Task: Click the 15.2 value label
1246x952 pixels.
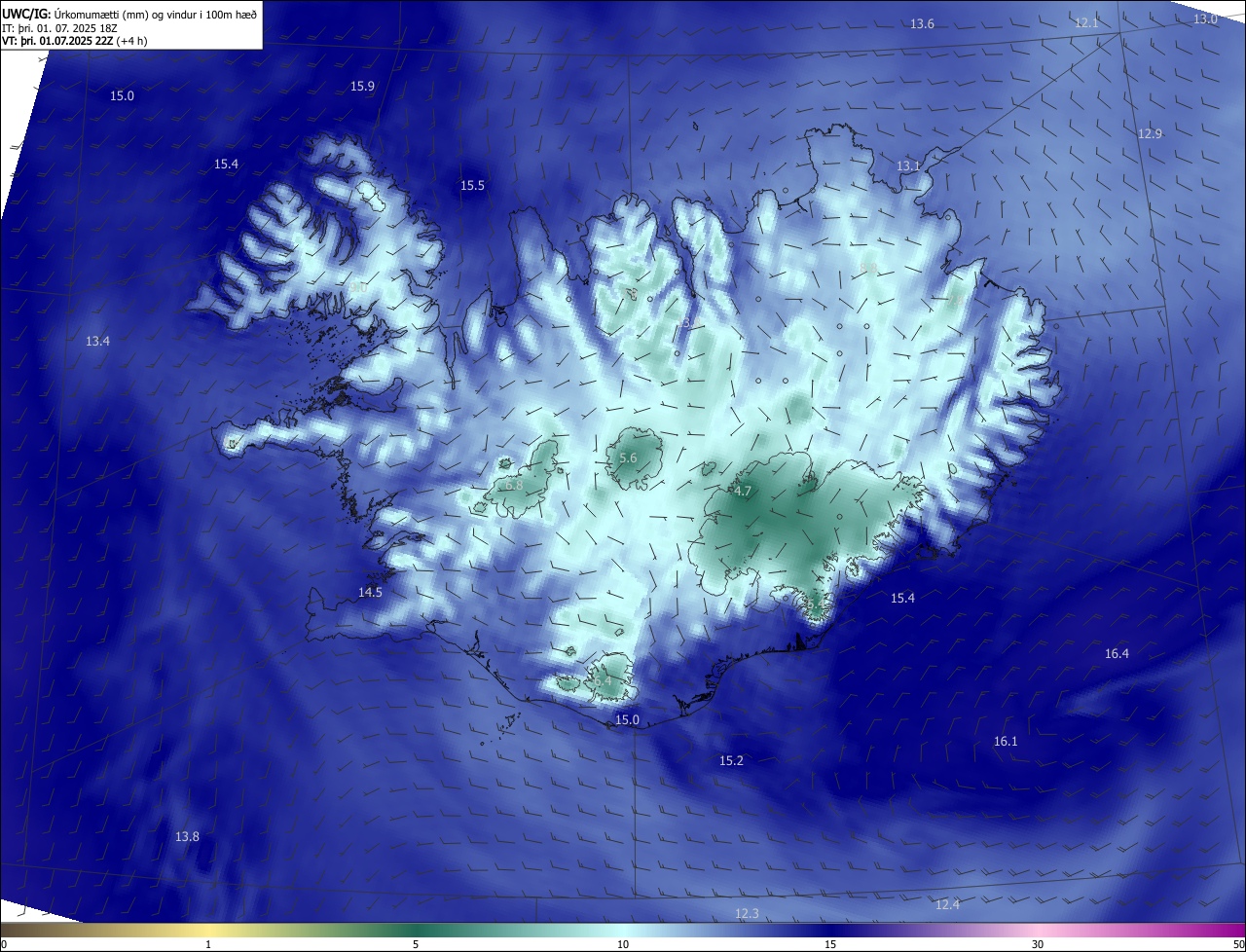Action: (731, 761)
